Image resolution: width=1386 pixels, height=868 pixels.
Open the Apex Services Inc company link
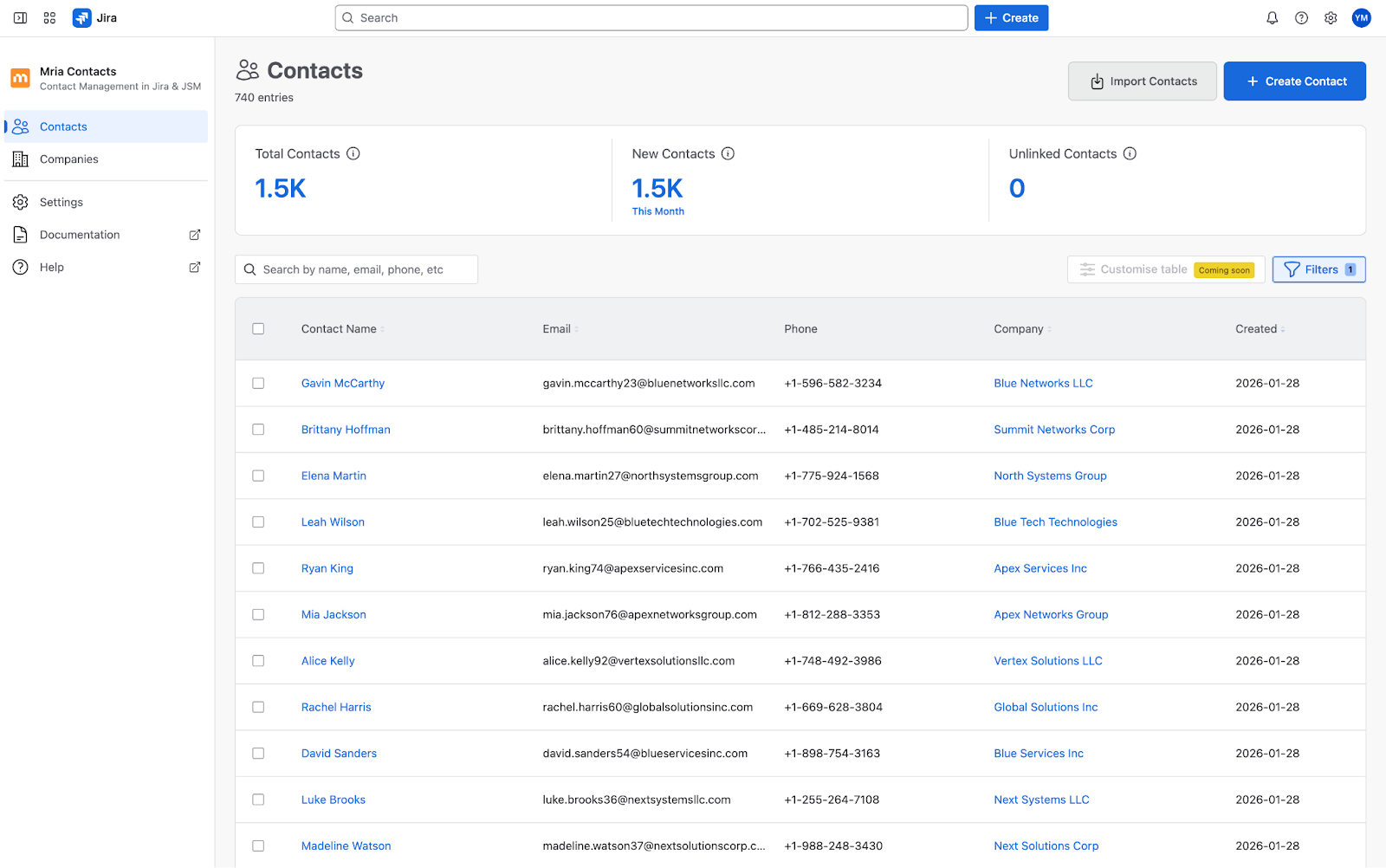[x=1040, y=568]
